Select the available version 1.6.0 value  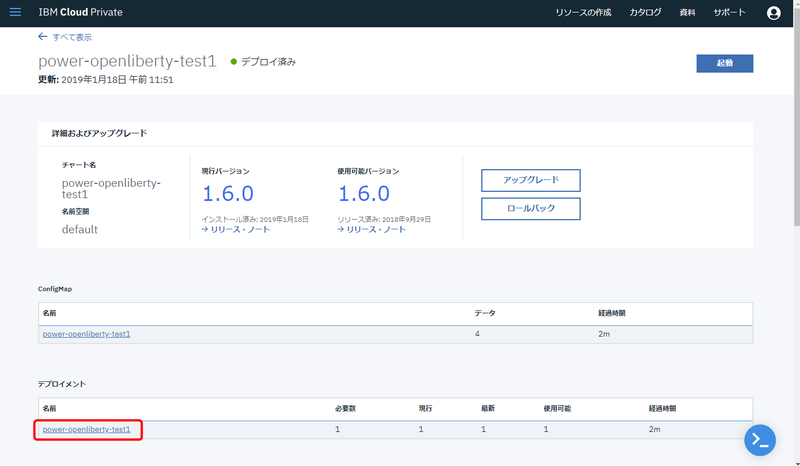click(364, 194)
